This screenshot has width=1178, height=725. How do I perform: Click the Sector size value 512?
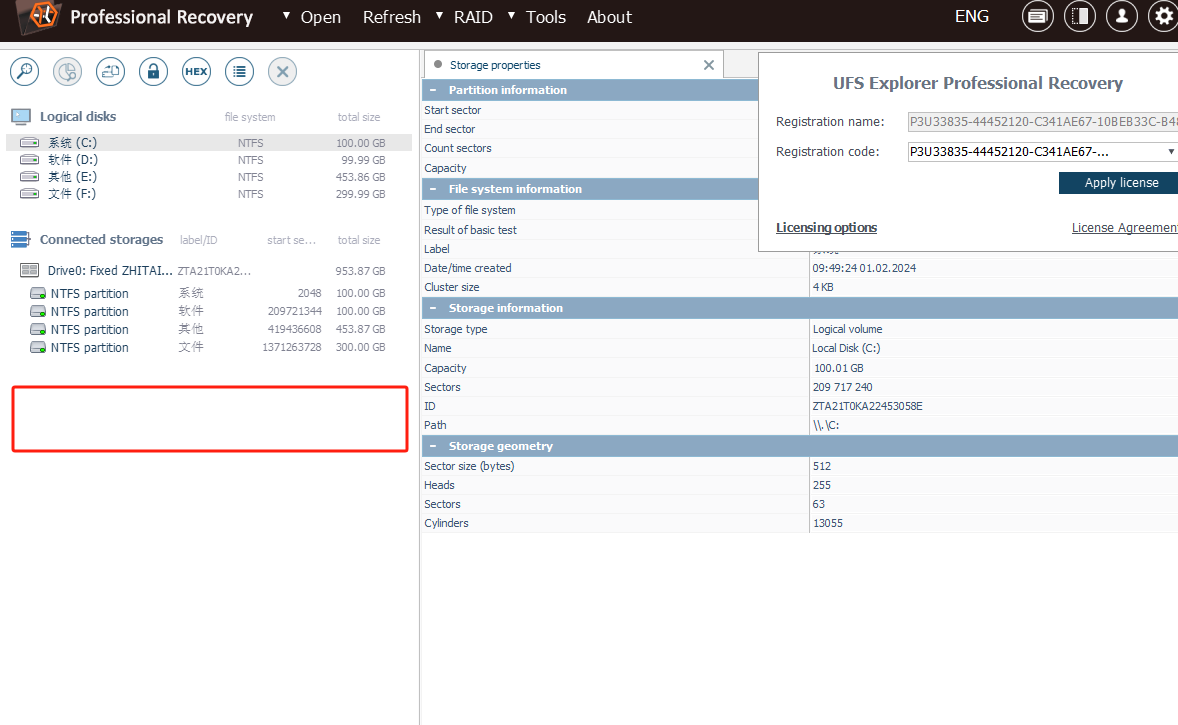coord(822,466)
